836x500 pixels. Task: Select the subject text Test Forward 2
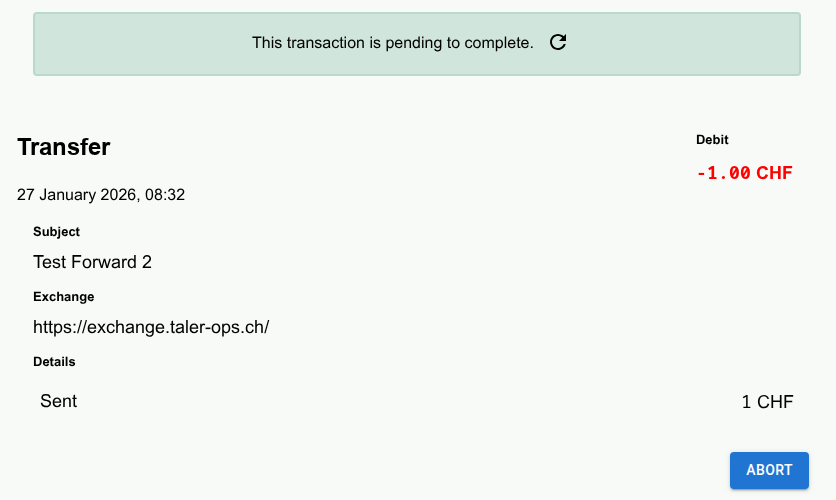92,263
